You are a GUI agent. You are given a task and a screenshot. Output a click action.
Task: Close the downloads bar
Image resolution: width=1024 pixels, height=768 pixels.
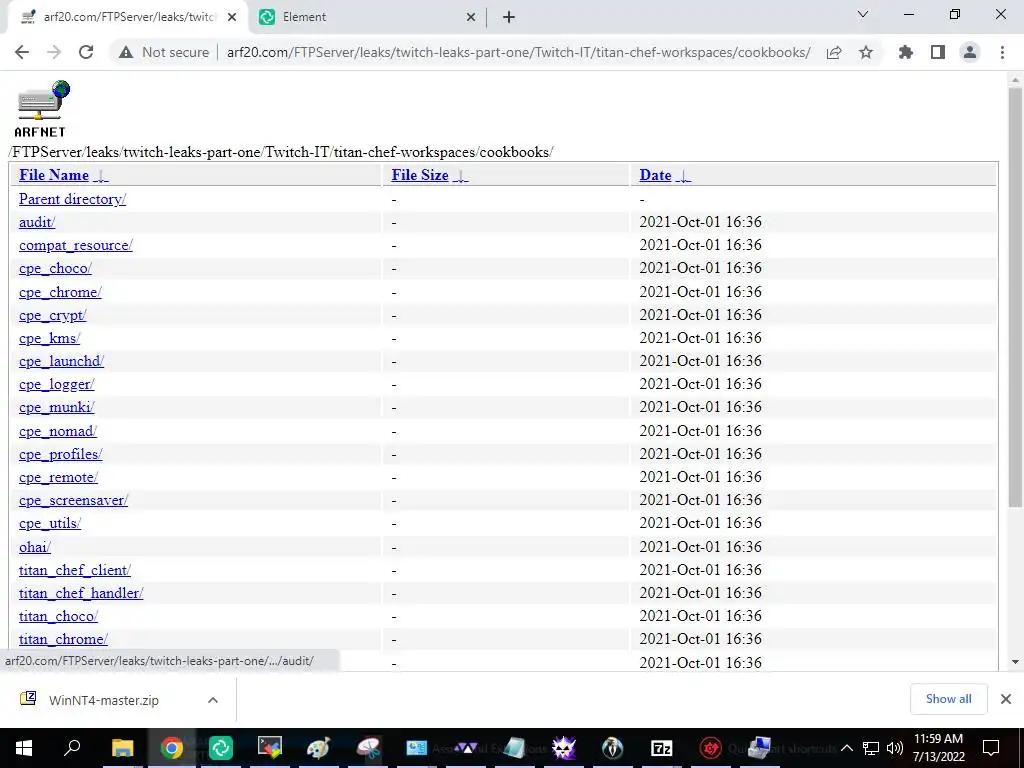coord(1006,699)
